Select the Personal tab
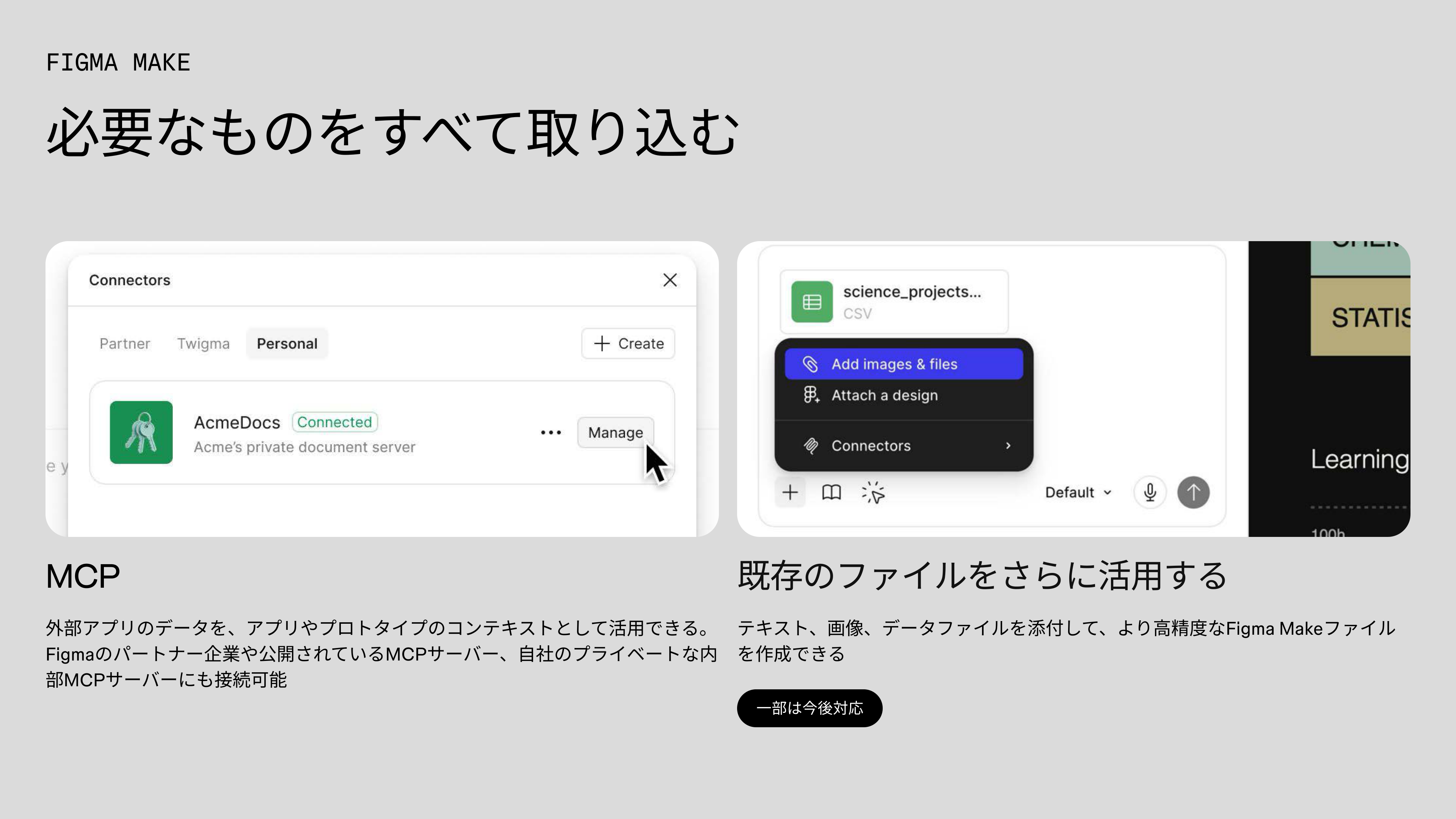 coord(287,344)
